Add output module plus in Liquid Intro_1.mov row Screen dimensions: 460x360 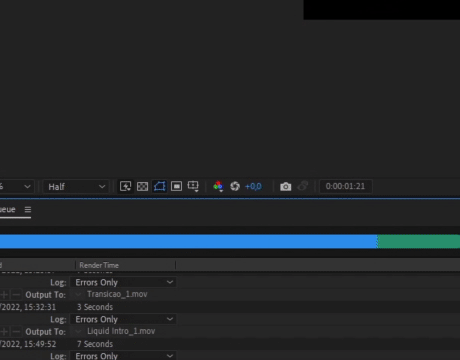(x=4, y=332)
